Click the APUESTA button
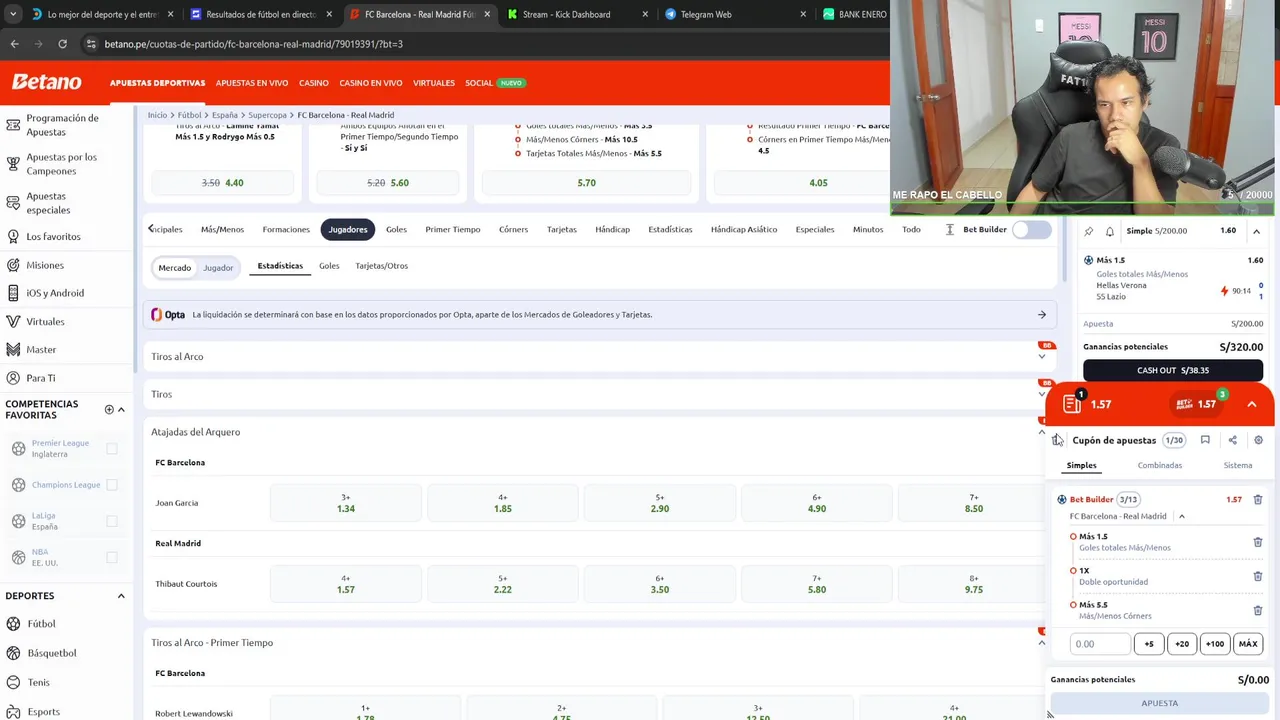 [x=1159, y=703]
